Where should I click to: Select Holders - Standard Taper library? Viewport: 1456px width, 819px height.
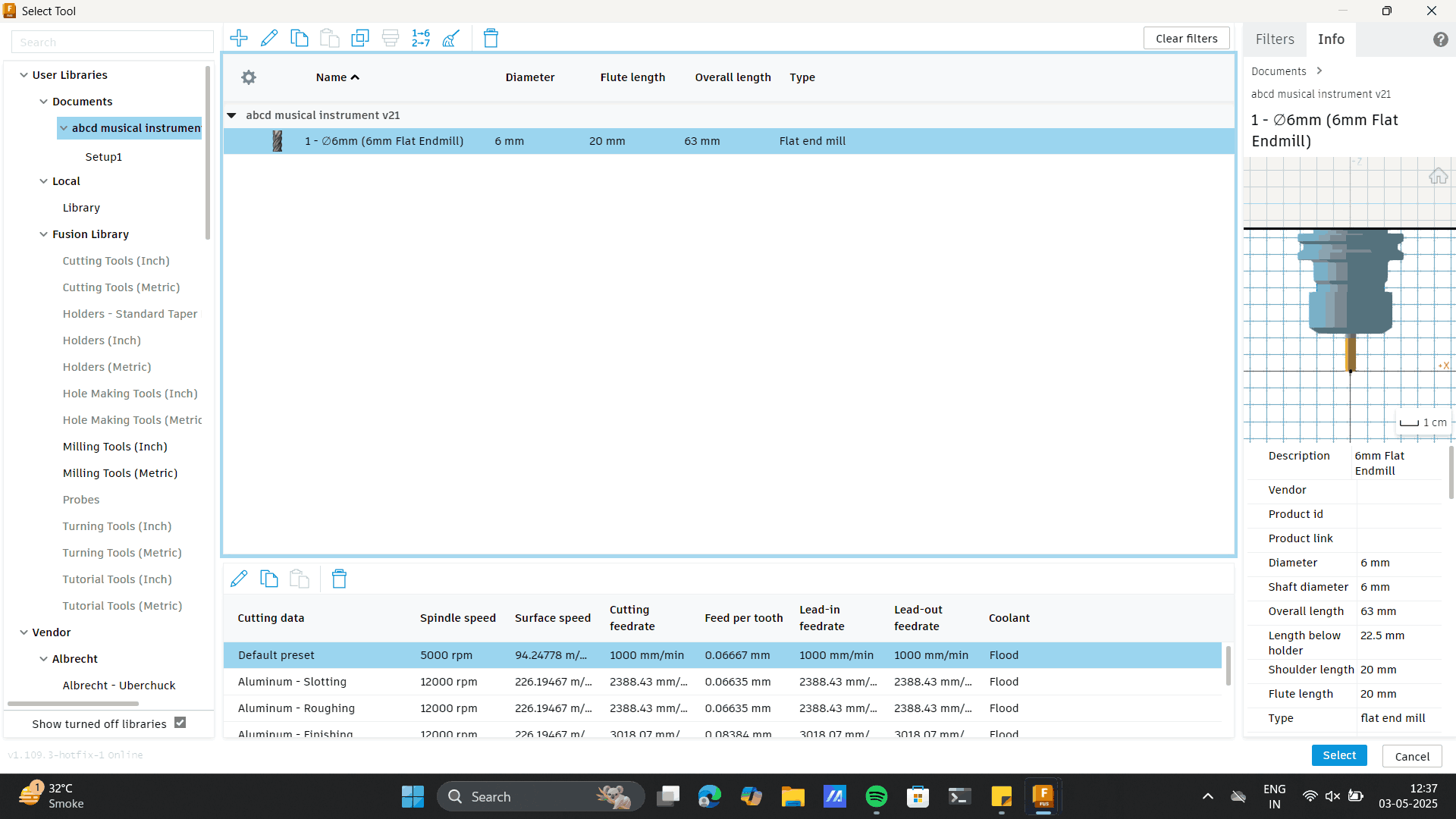pos(130,314)
